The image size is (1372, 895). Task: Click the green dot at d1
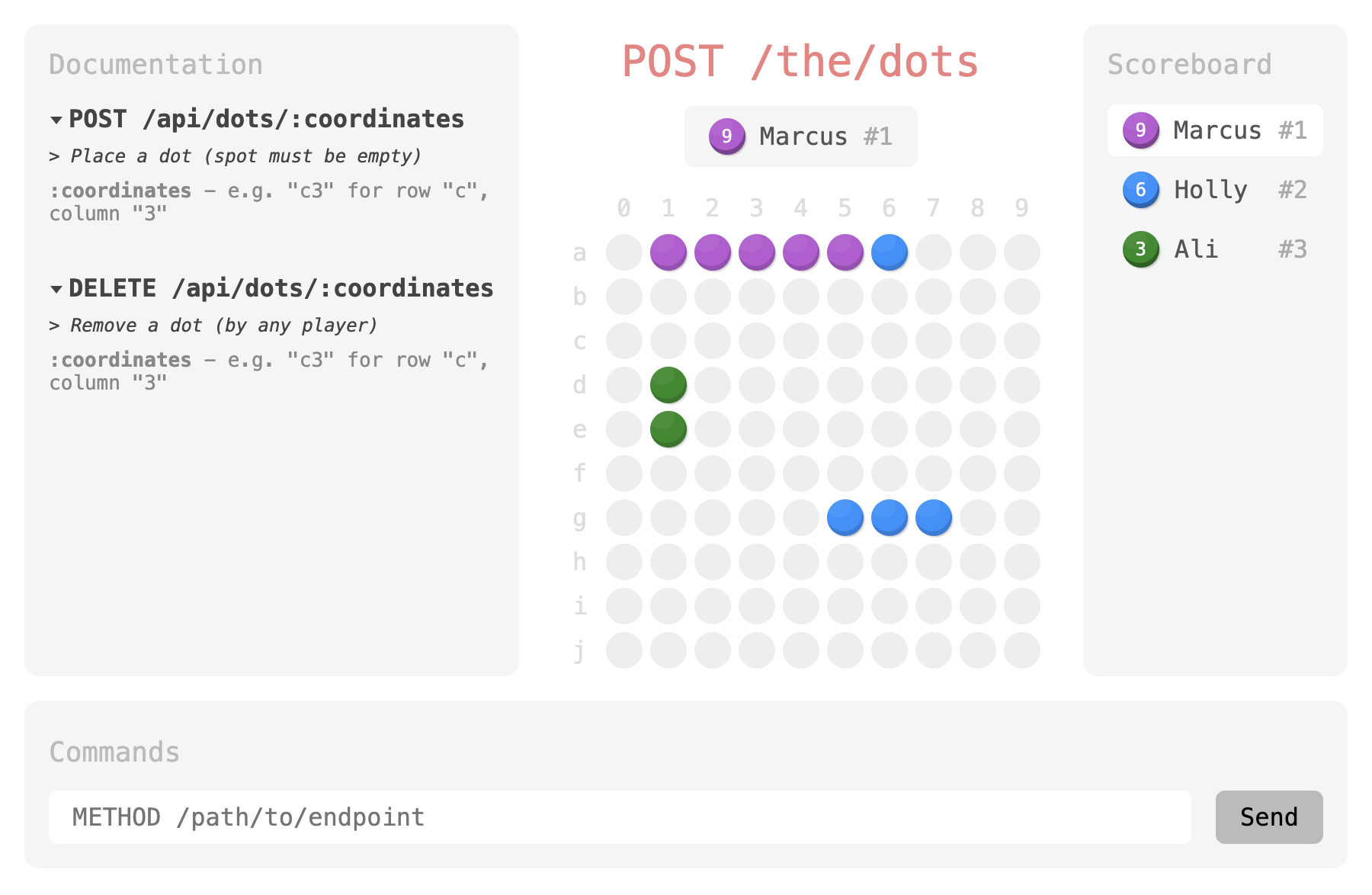coord(668,385)
